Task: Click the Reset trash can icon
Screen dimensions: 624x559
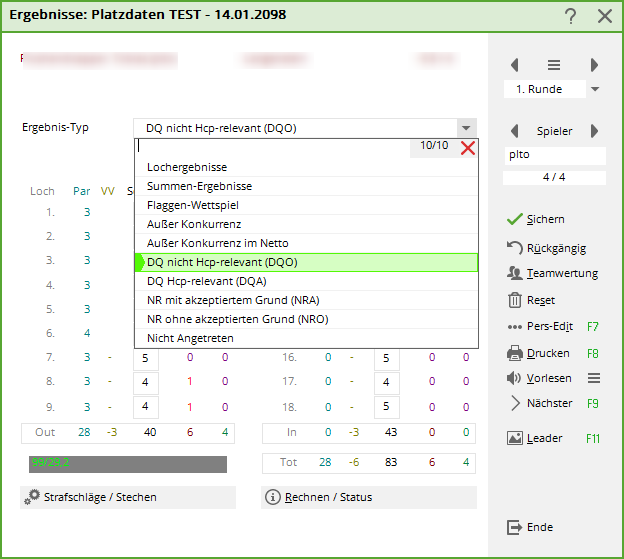Action: point(515,300)
